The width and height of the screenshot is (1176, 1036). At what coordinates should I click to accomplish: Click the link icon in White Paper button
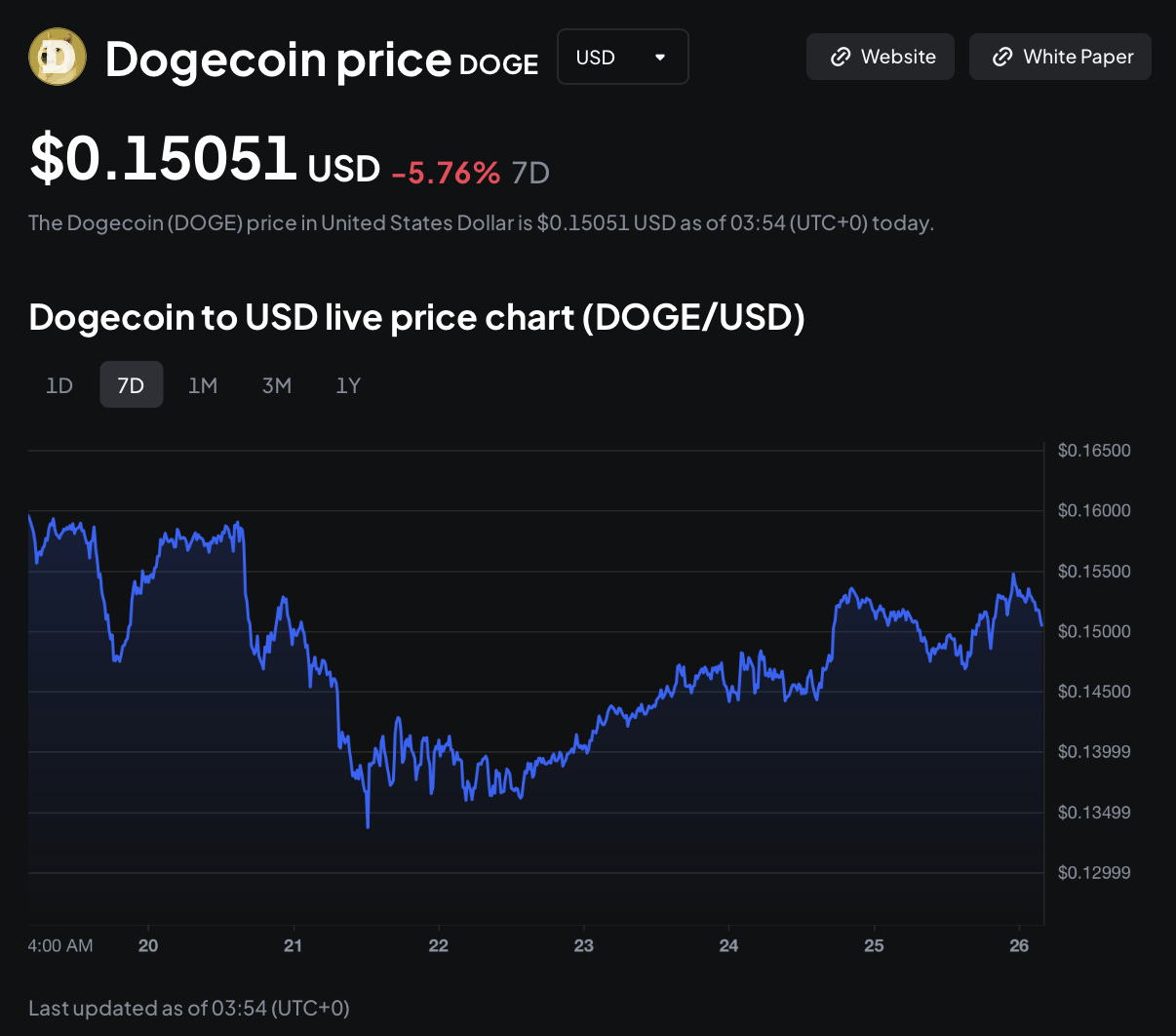coord(1001,58)
